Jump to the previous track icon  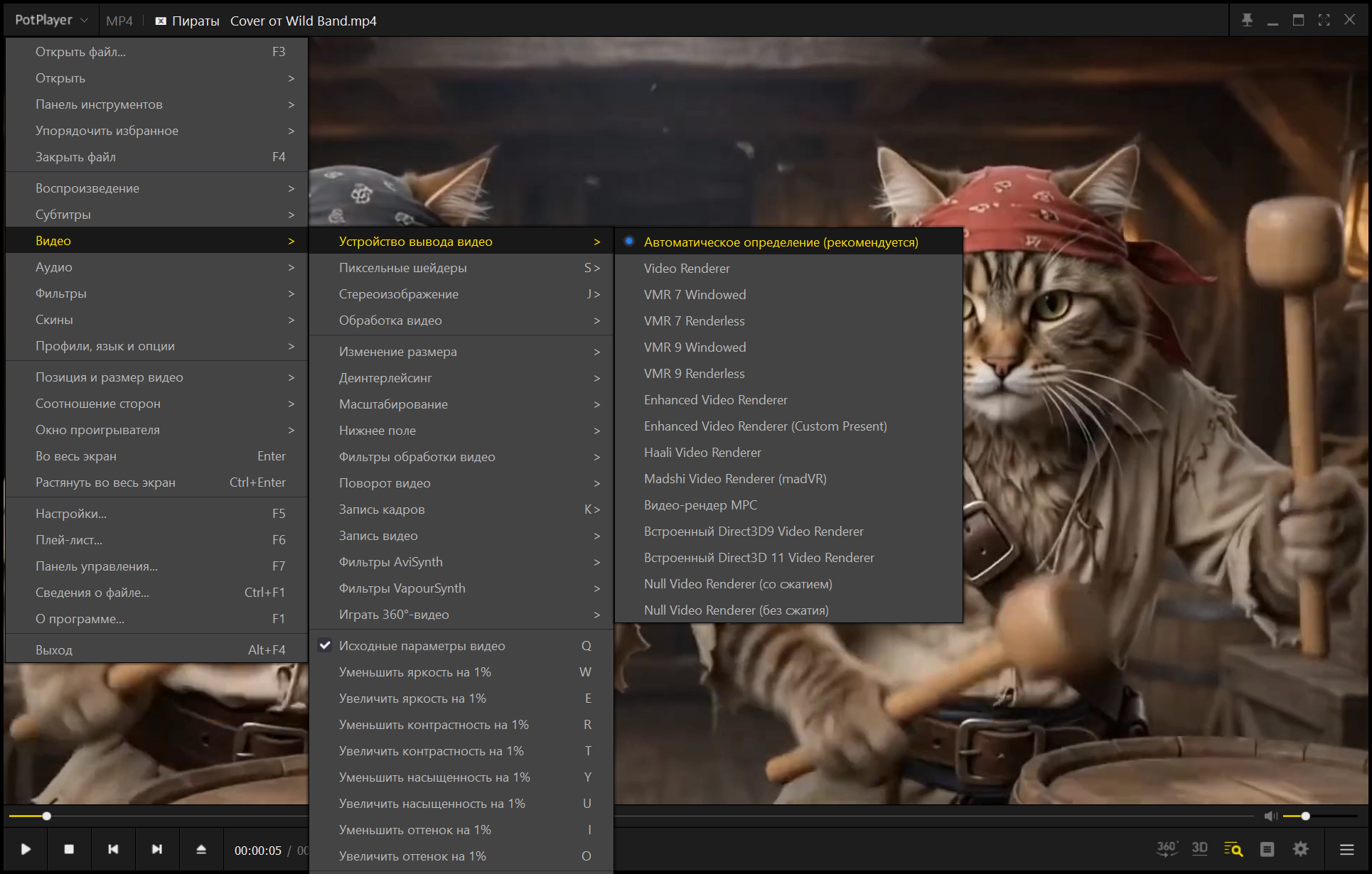pos(113,849)
